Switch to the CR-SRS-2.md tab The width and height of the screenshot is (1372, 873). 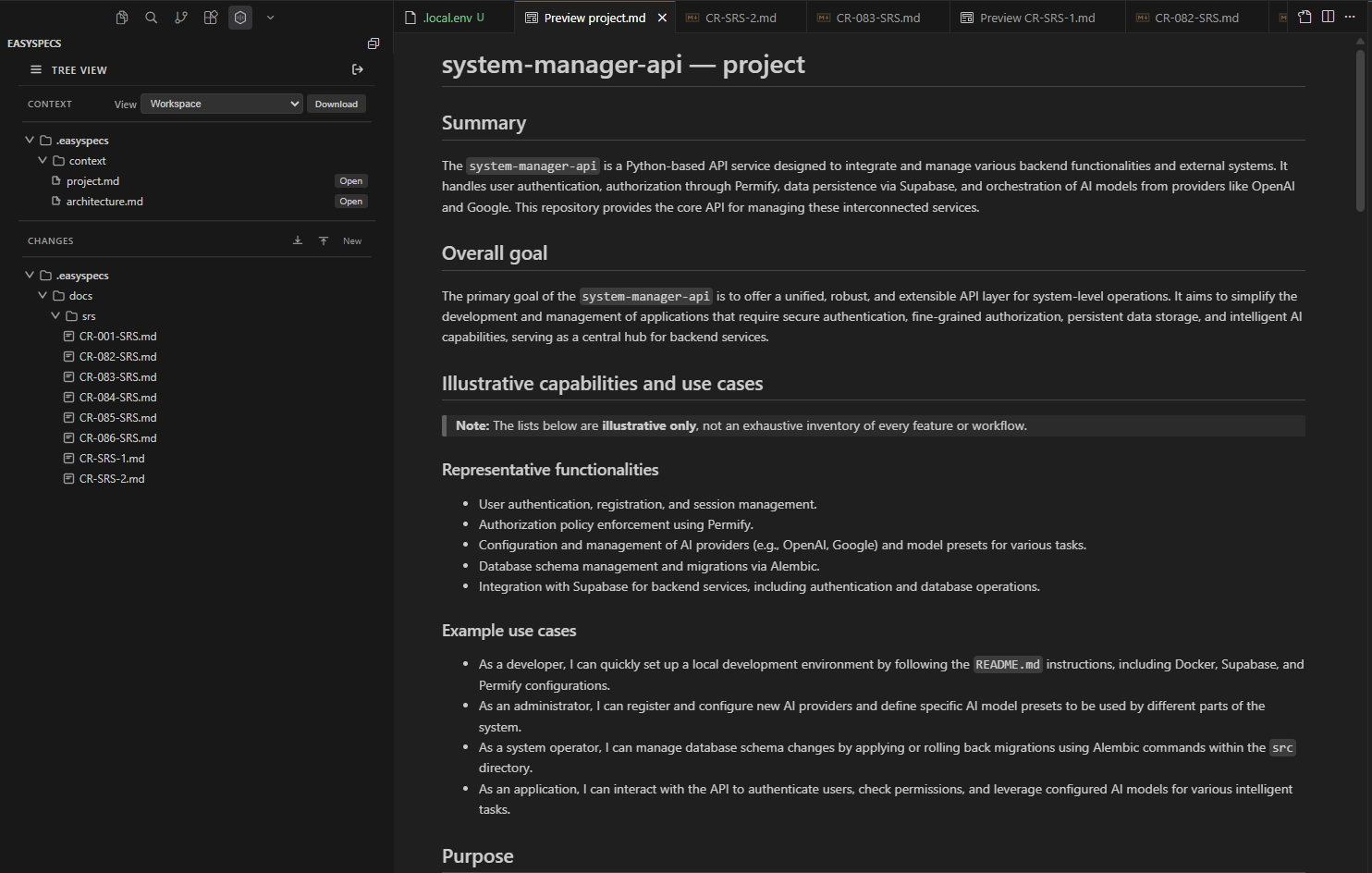[x=741, y=18]
